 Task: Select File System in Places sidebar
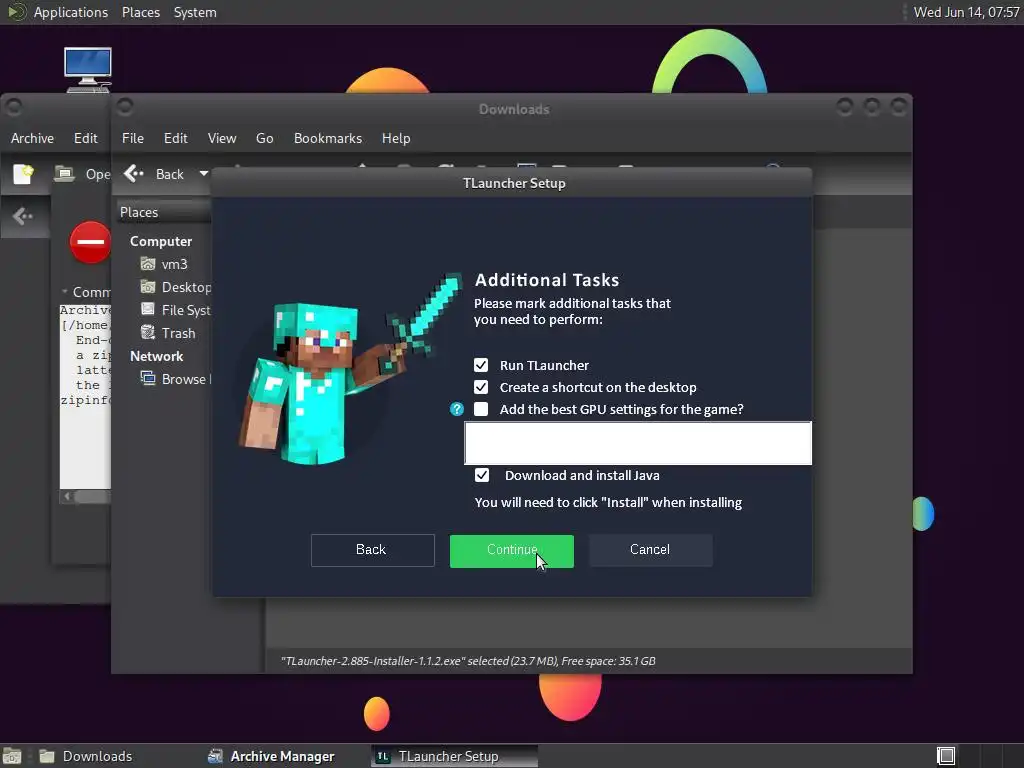[x=185, y=310]
